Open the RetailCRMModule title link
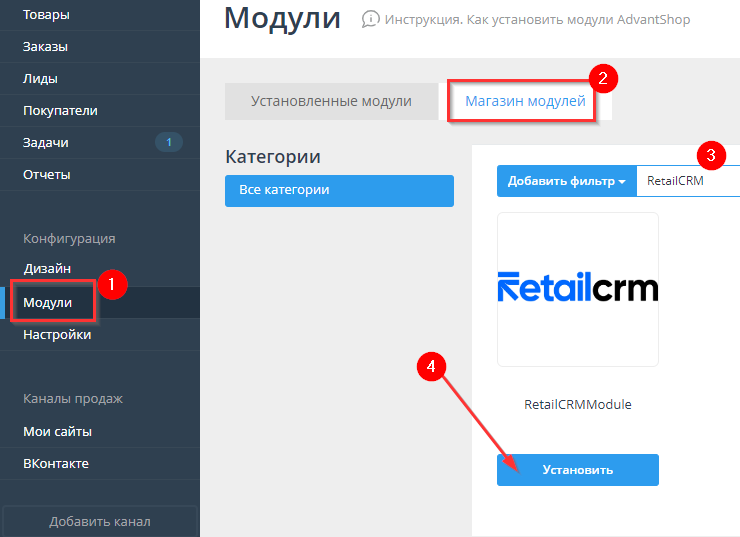 pyautogui.click(x=577, y=405)
